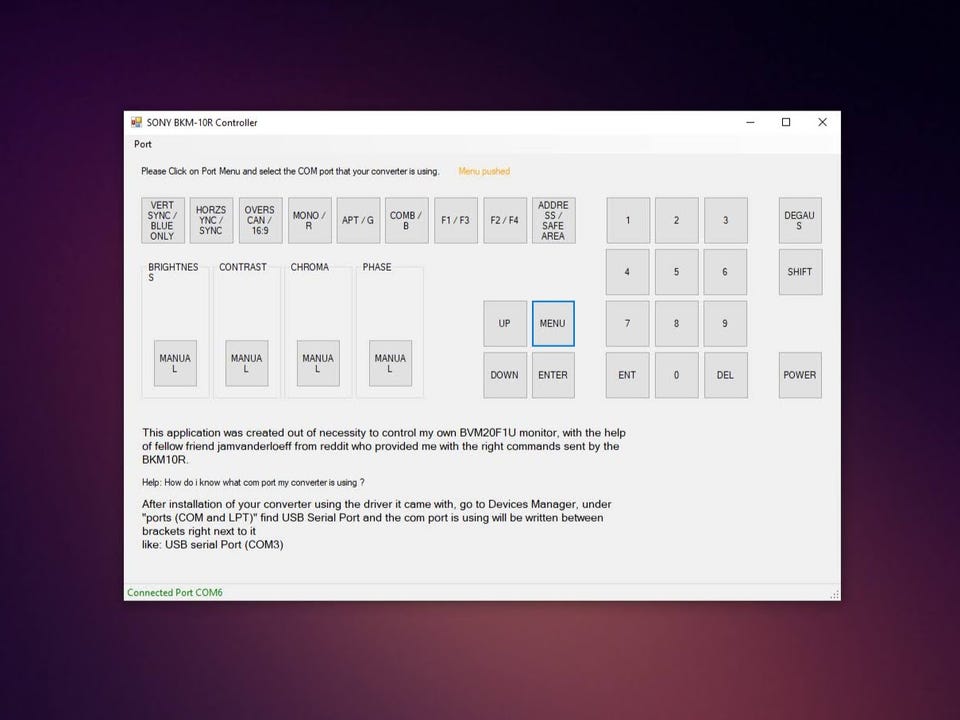Click the UP navigation button
960x720 pixels.
(504, 323)
